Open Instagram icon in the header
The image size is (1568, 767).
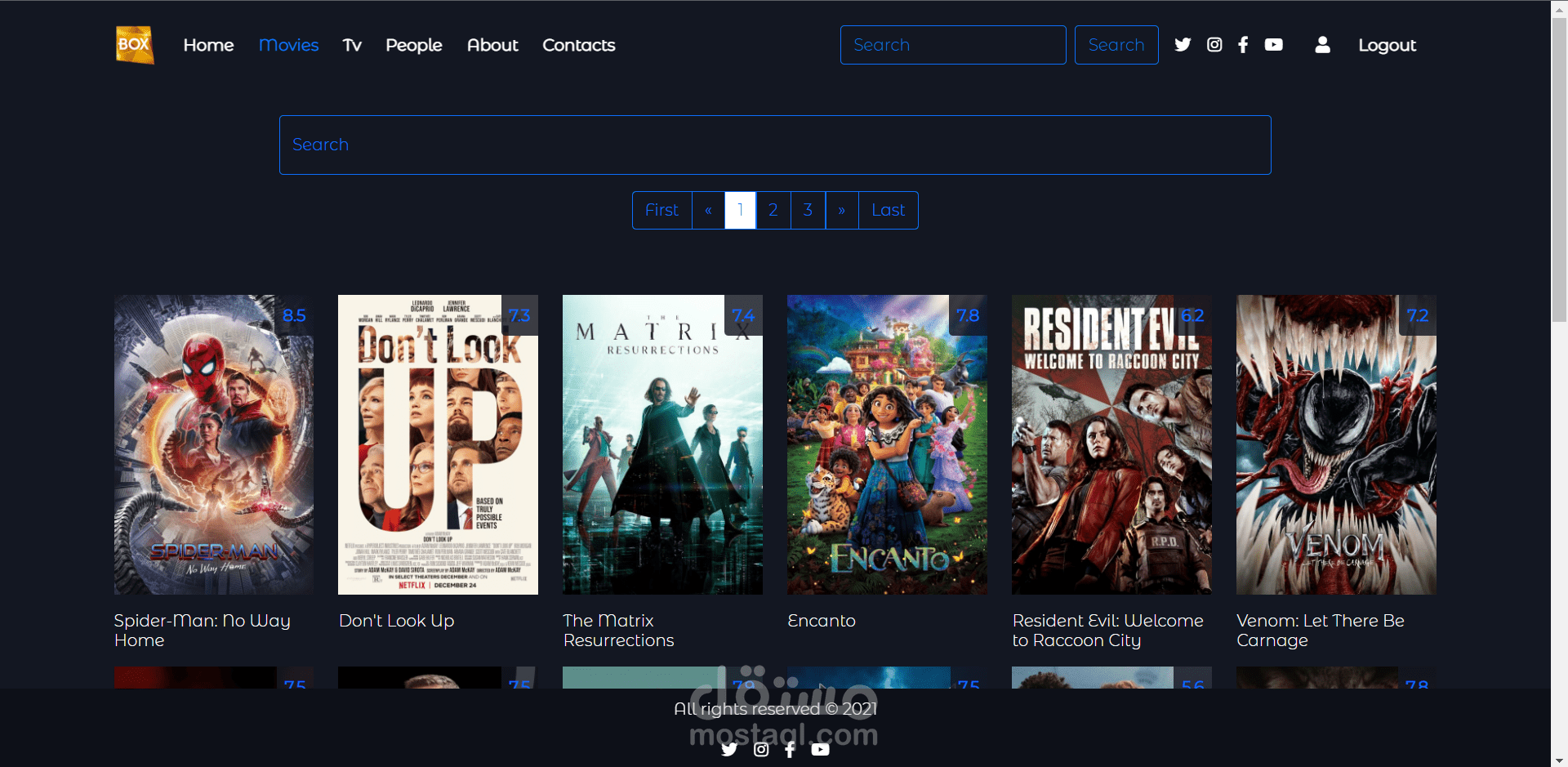1214,44
